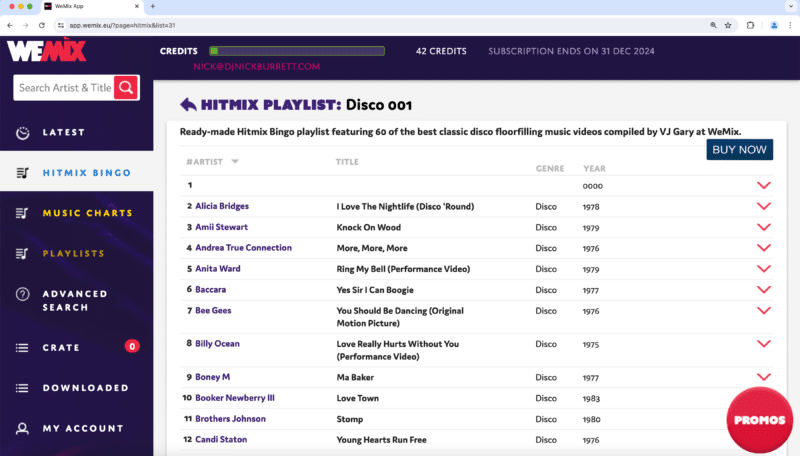Open artist link Baccara
This screenshot has height=456, width=800.
[x=210, y=290]
